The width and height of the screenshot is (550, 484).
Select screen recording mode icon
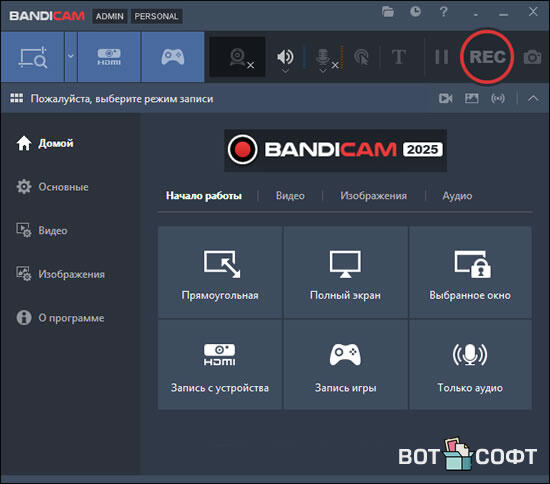point(33,57)
